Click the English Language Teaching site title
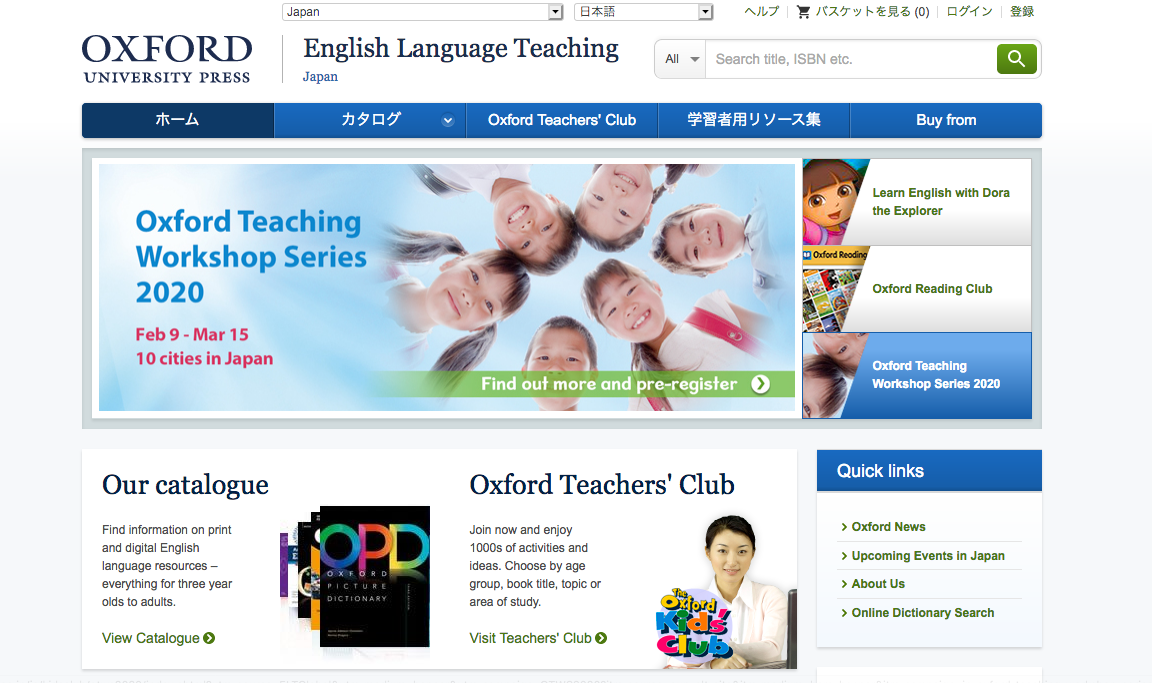 pyautogui.click(x=461, y=48)
